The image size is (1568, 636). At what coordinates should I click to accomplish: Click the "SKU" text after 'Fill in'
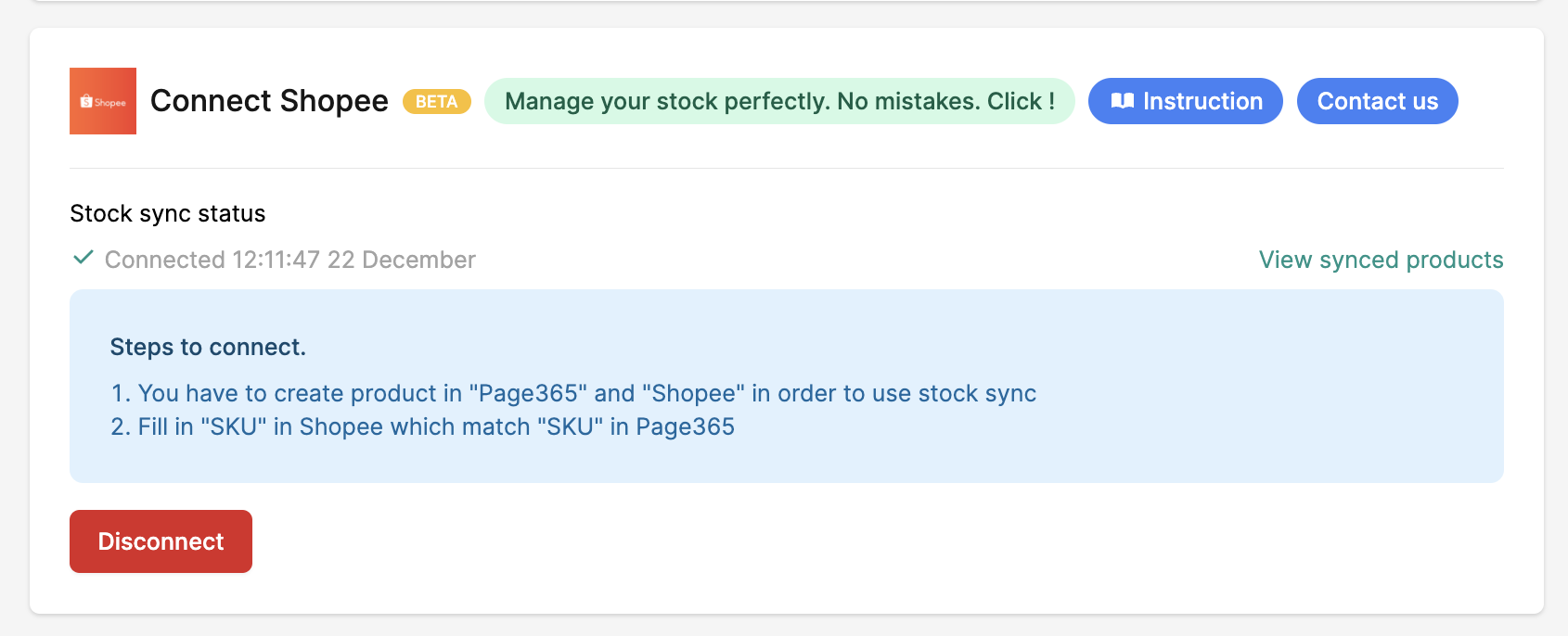tap(233, 426)
